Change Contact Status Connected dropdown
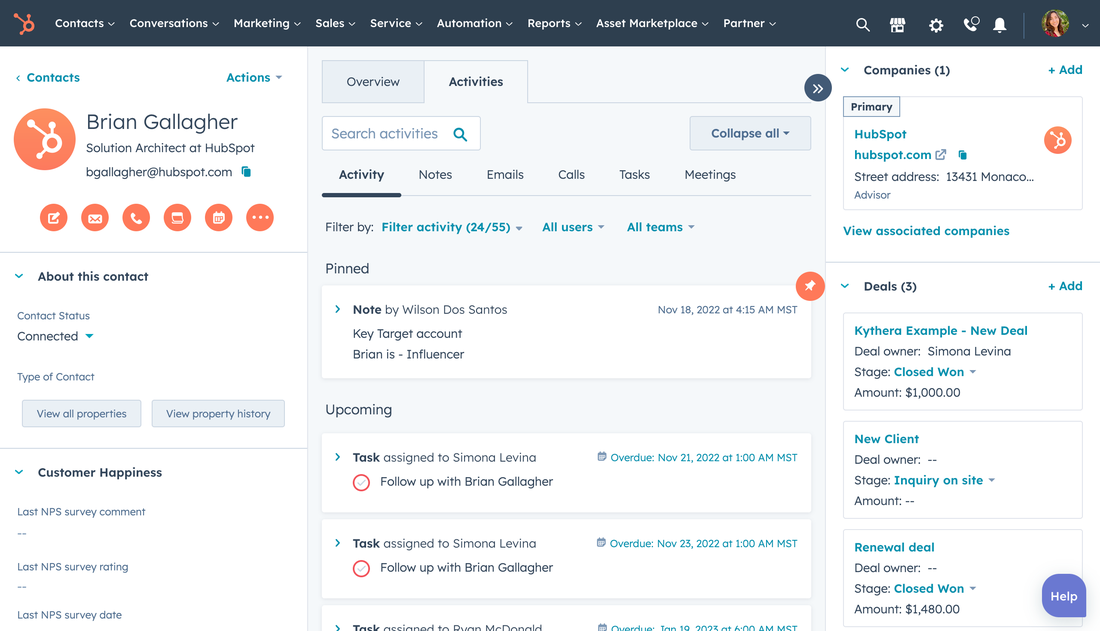This screenshot has width=1100, height=631. [x=55, y=336]
